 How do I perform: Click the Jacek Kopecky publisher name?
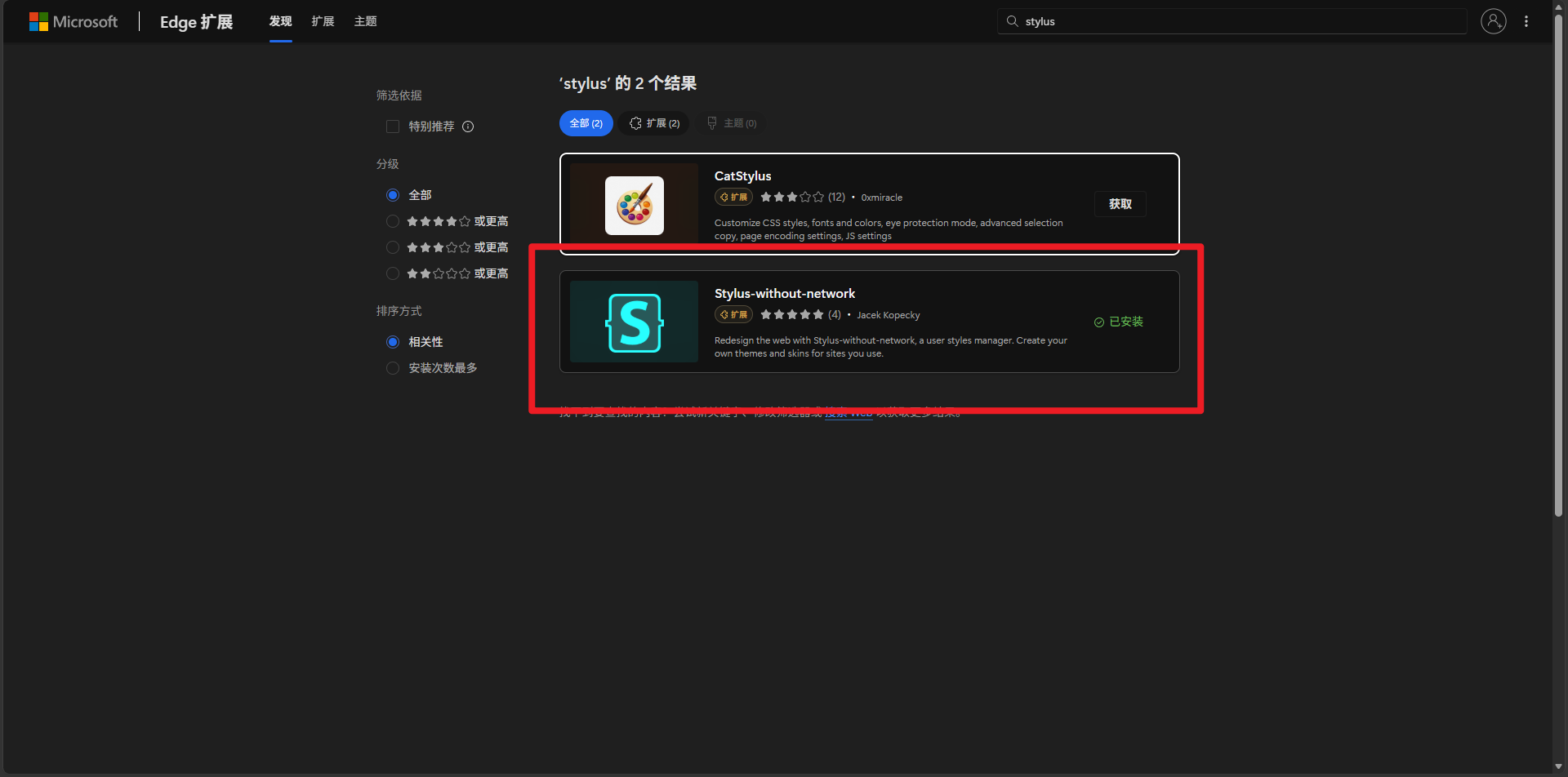[x=889, y=315]
